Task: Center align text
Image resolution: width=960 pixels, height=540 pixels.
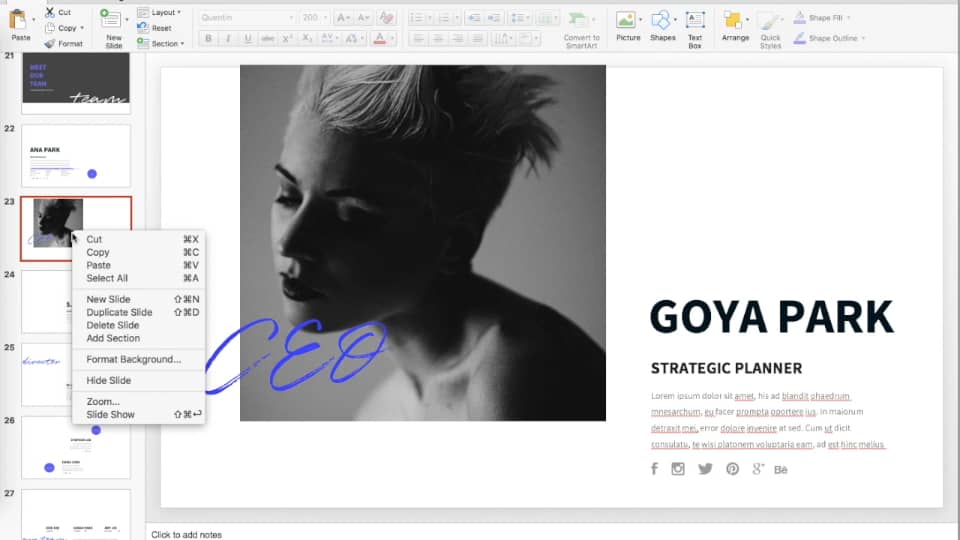Action: 438,39
